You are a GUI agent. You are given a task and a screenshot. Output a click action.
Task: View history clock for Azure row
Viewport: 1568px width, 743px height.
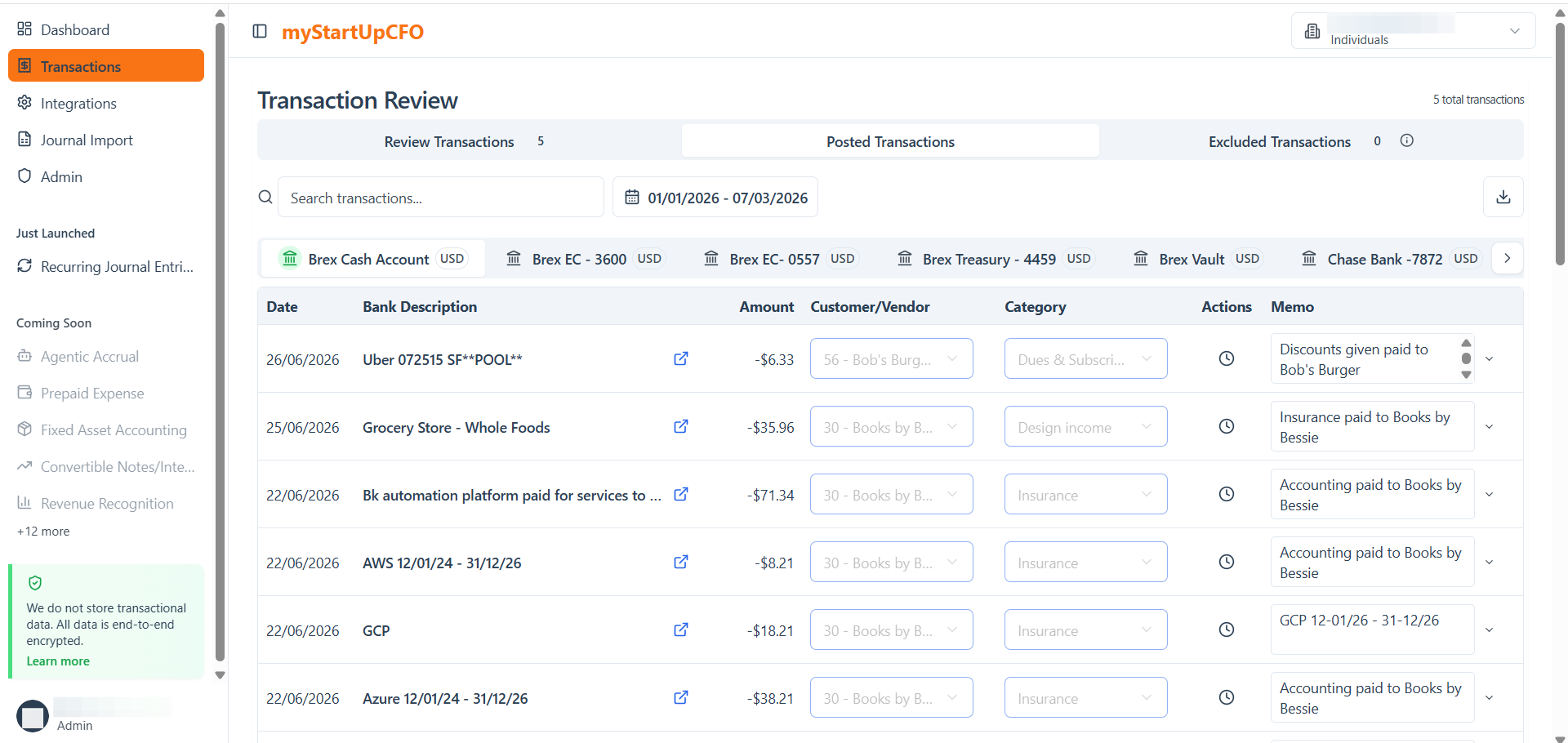1226,697
